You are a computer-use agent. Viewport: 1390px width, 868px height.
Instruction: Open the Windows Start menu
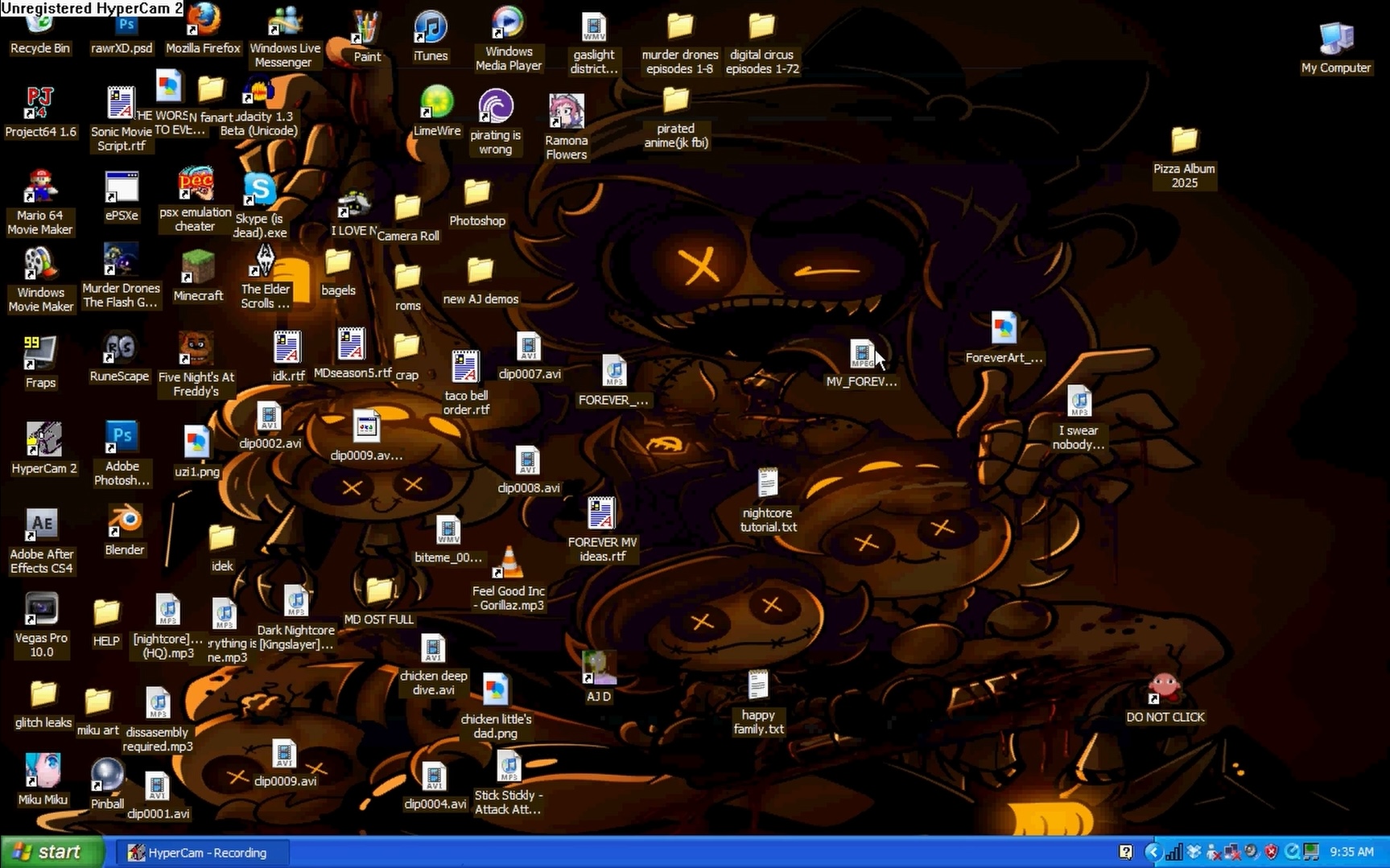[x=52, y=852]
